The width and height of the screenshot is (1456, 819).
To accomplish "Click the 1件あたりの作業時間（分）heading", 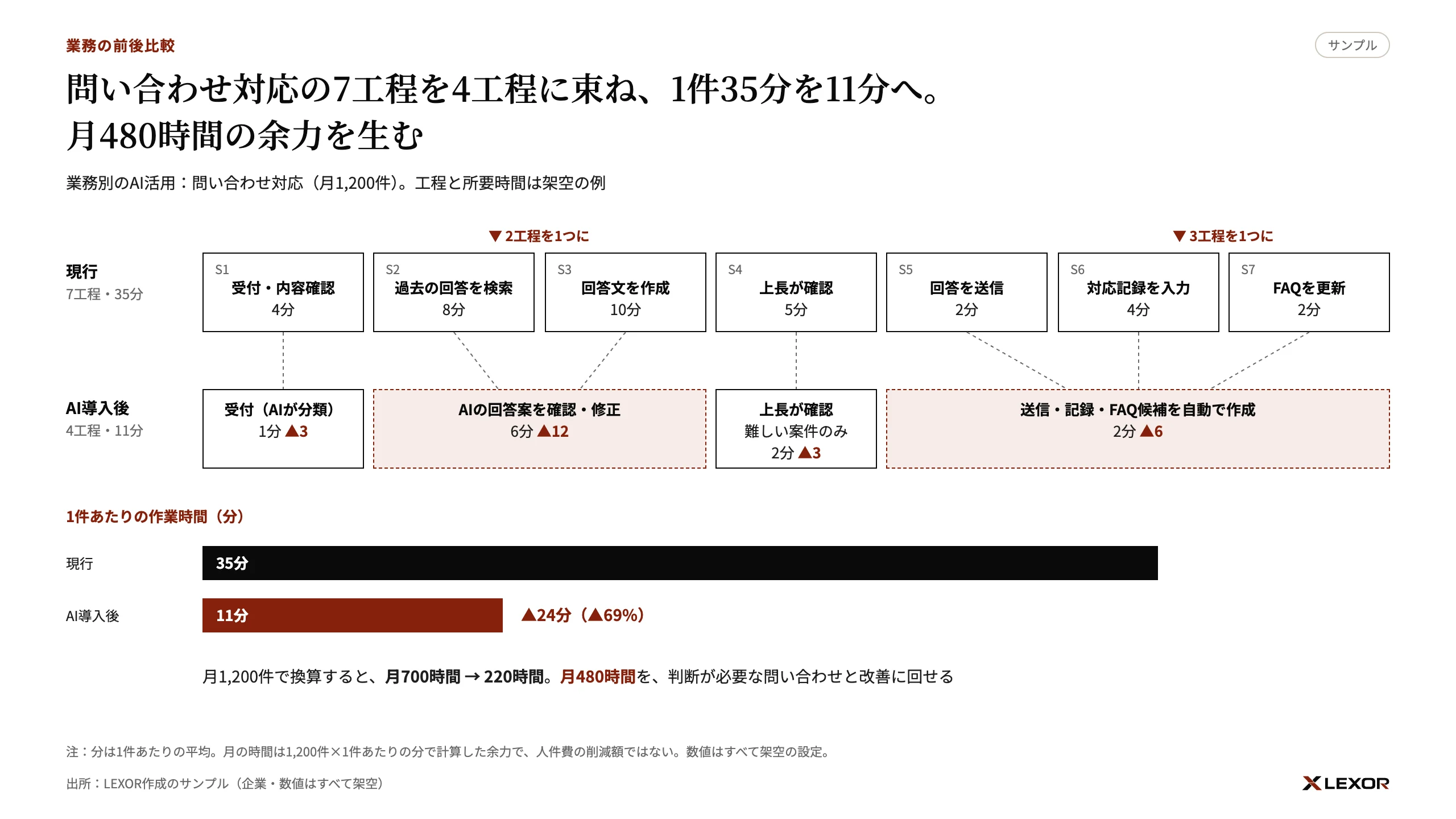I will point(155,516).
